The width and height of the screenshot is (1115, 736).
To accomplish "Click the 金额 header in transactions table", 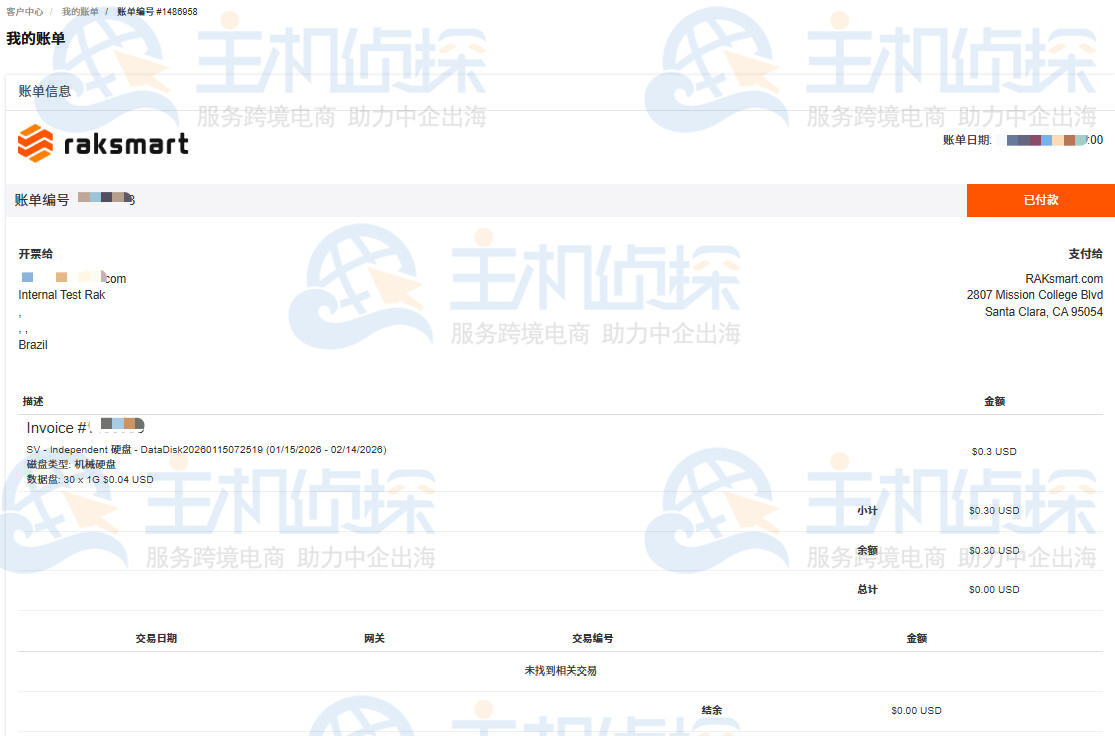I will pos(917,639).
